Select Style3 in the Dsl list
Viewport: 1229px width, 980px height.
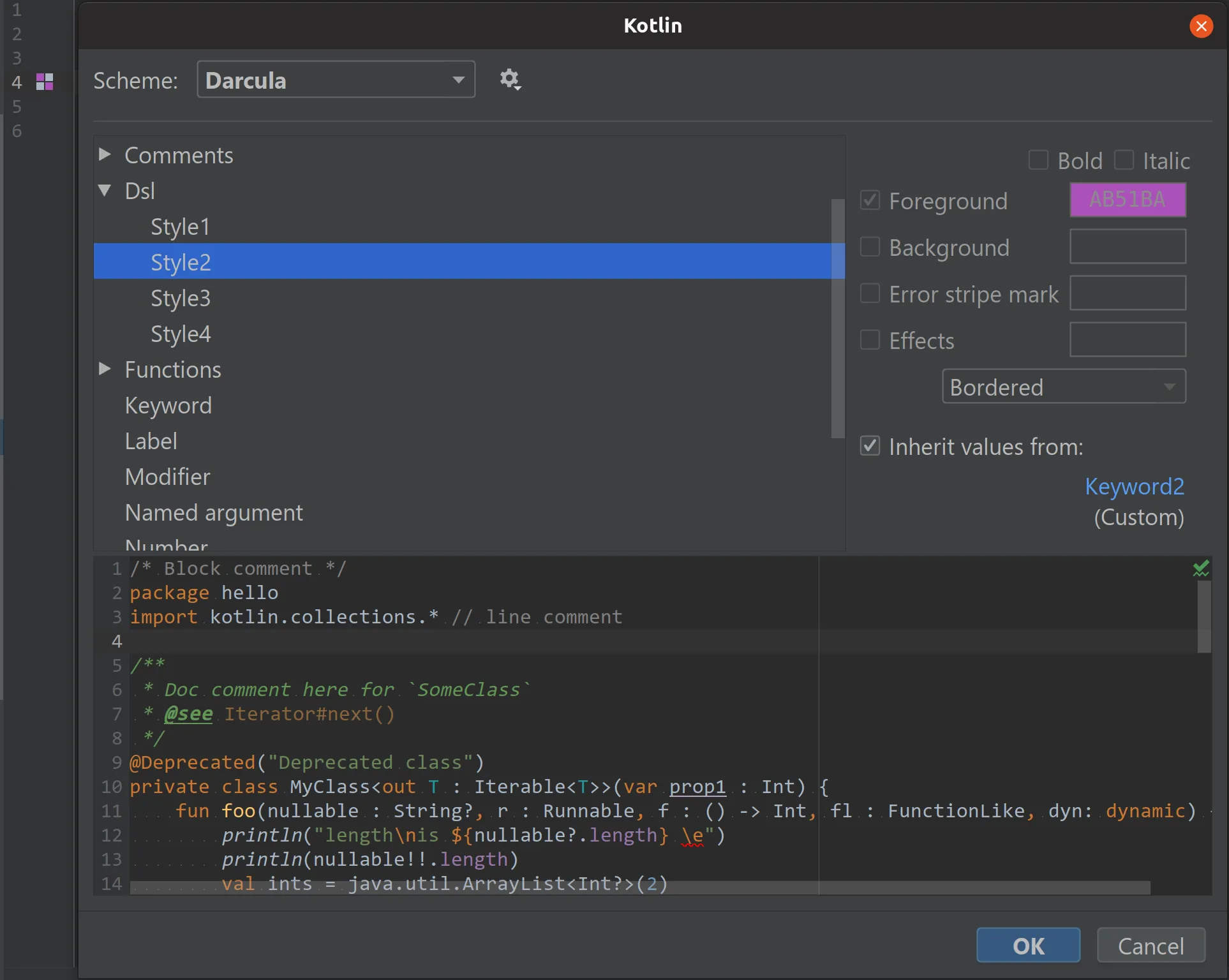(x=181, y=298)
